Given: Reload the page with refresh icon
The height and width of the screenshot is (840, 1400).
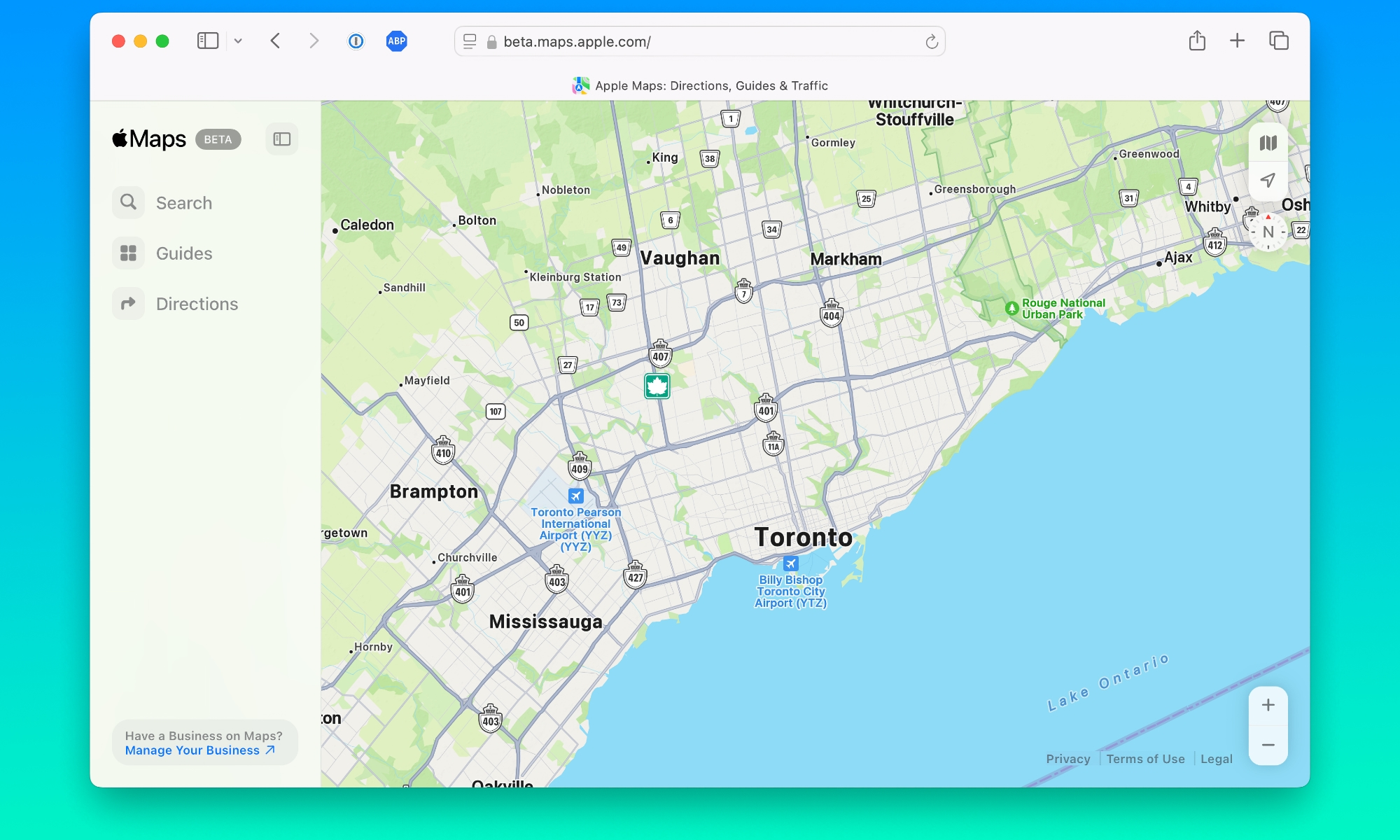Looking at the screenshot, I should [931, 42].
